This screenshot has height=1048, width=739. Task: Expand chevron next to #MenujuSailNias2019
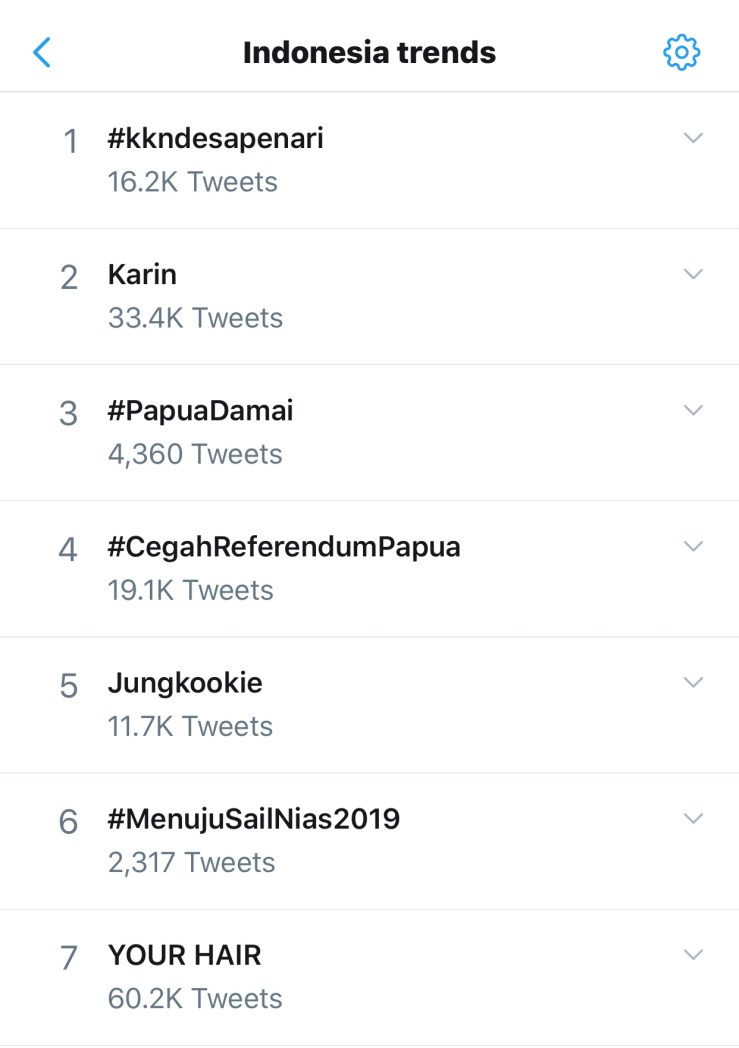pos(693,818)
